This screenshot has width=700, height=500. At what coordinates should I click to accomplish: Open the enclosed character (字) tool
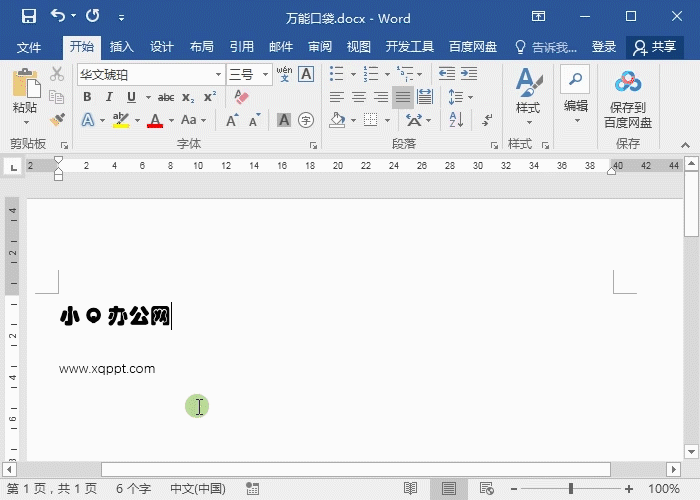tap(306, 120)
